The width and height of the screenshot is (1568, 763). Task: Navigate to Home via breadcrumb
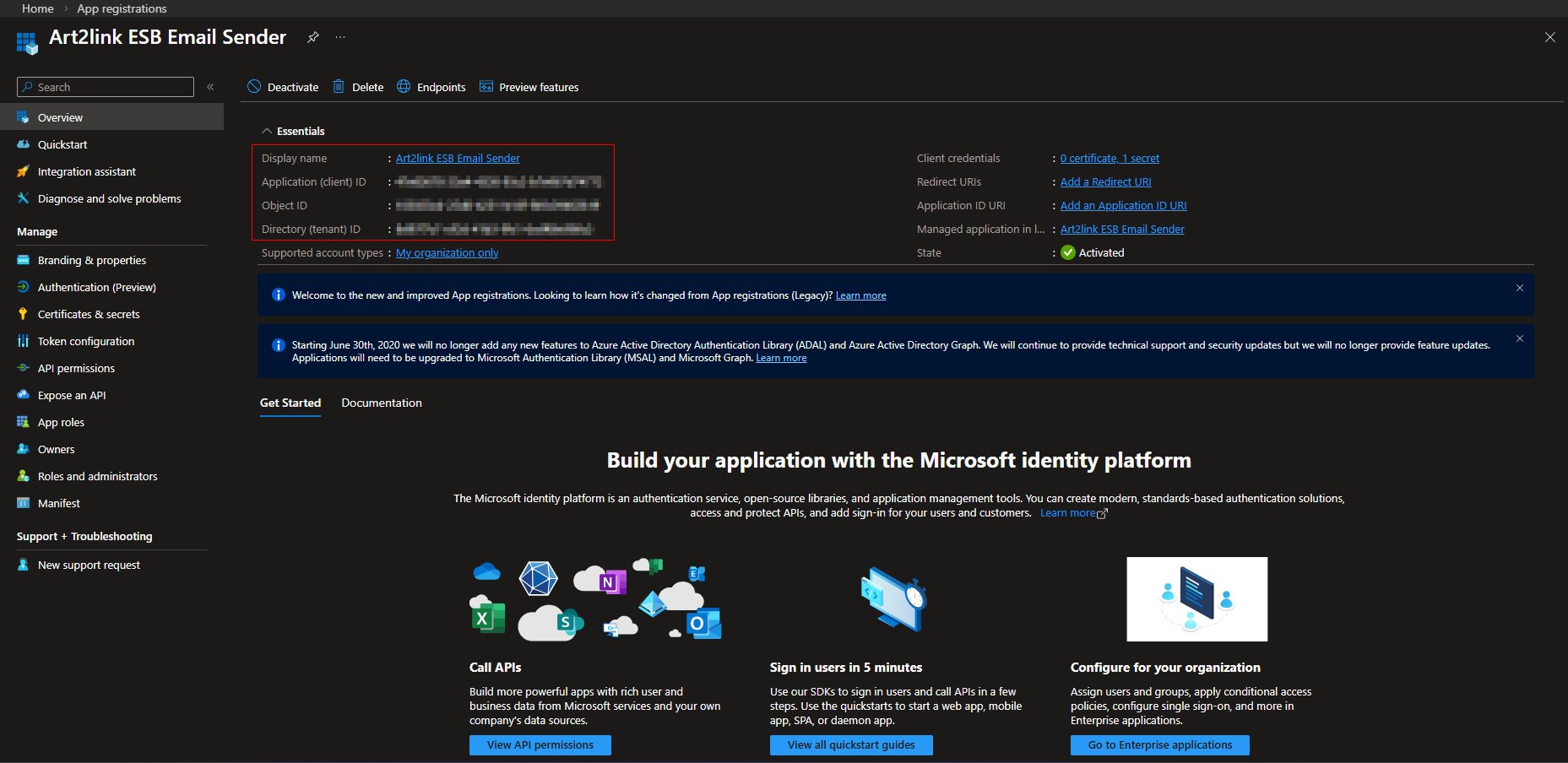pyautogui.click(x=37, y=8)
